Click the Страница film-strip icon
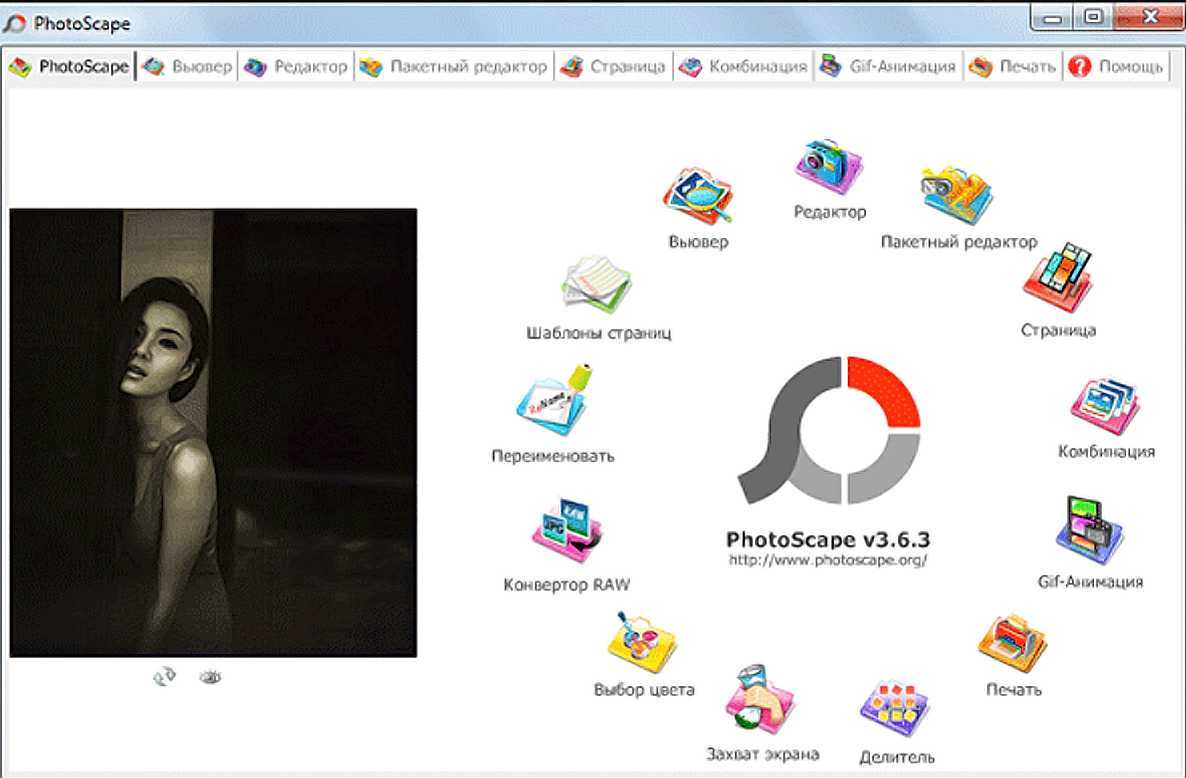Screen dimensions: 1186x778 (x=1057, y=278)
